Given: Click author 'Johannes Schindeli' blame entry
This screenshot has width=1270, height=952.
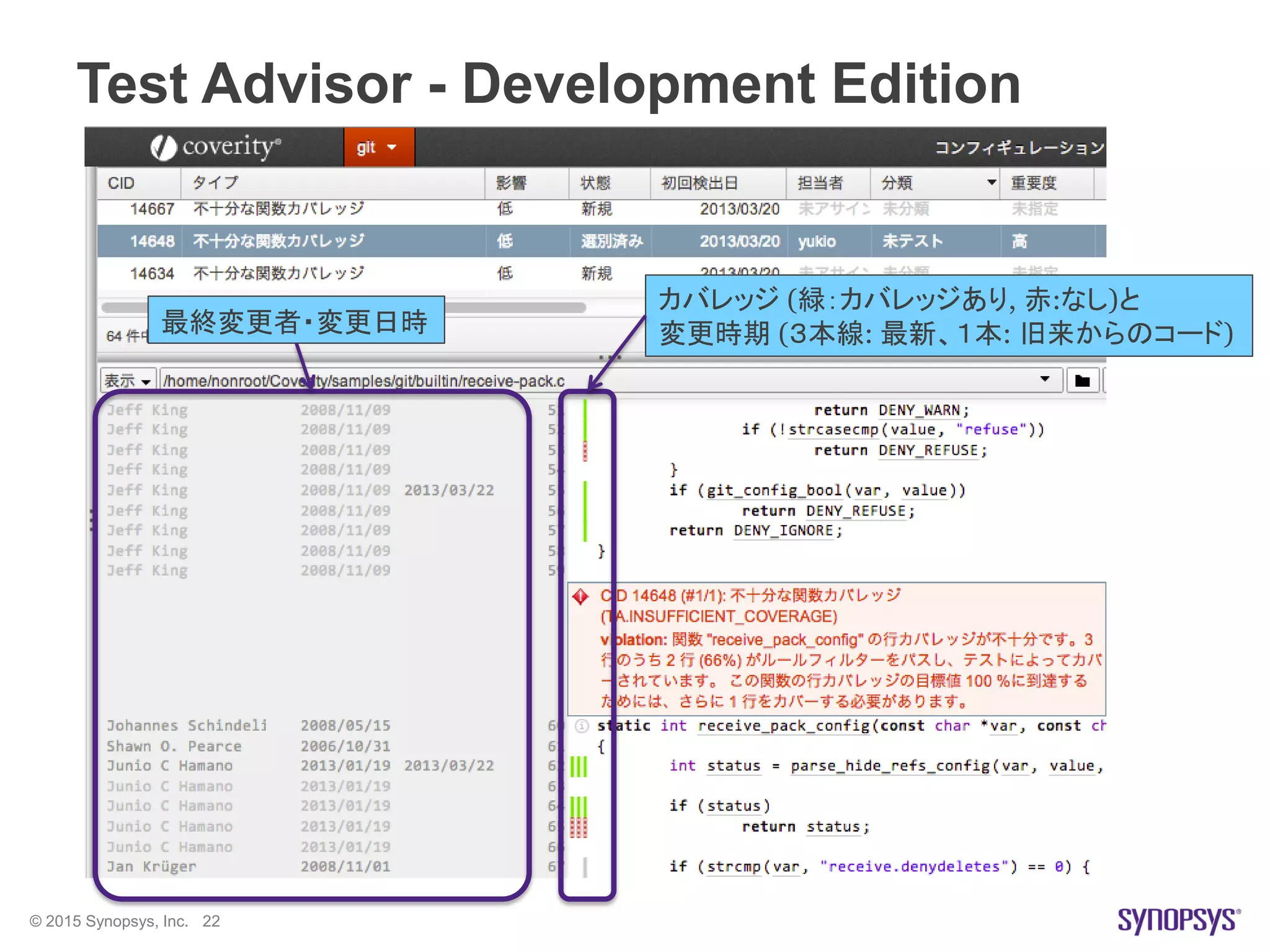Looking at the screenshot, I should [187, 726].
